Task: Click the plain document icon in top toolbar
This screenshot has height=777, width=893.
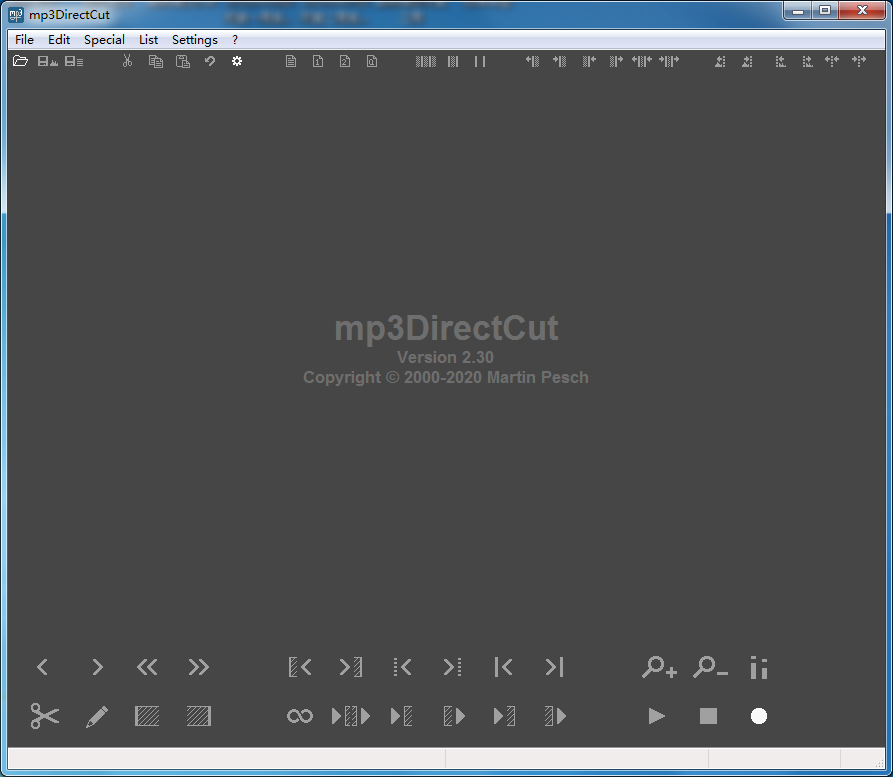Action: point(291,61)
